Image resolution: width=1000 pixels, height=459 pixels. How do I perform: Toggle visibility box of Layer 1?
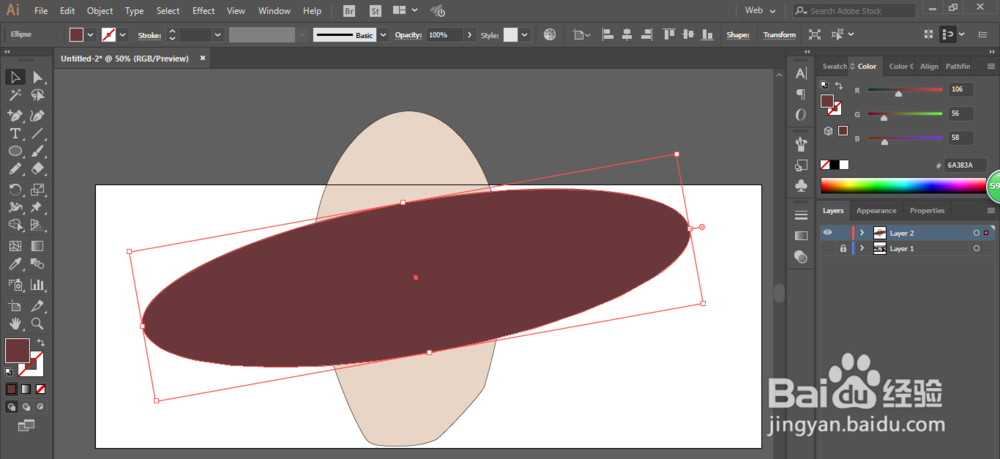coord(827,249)
